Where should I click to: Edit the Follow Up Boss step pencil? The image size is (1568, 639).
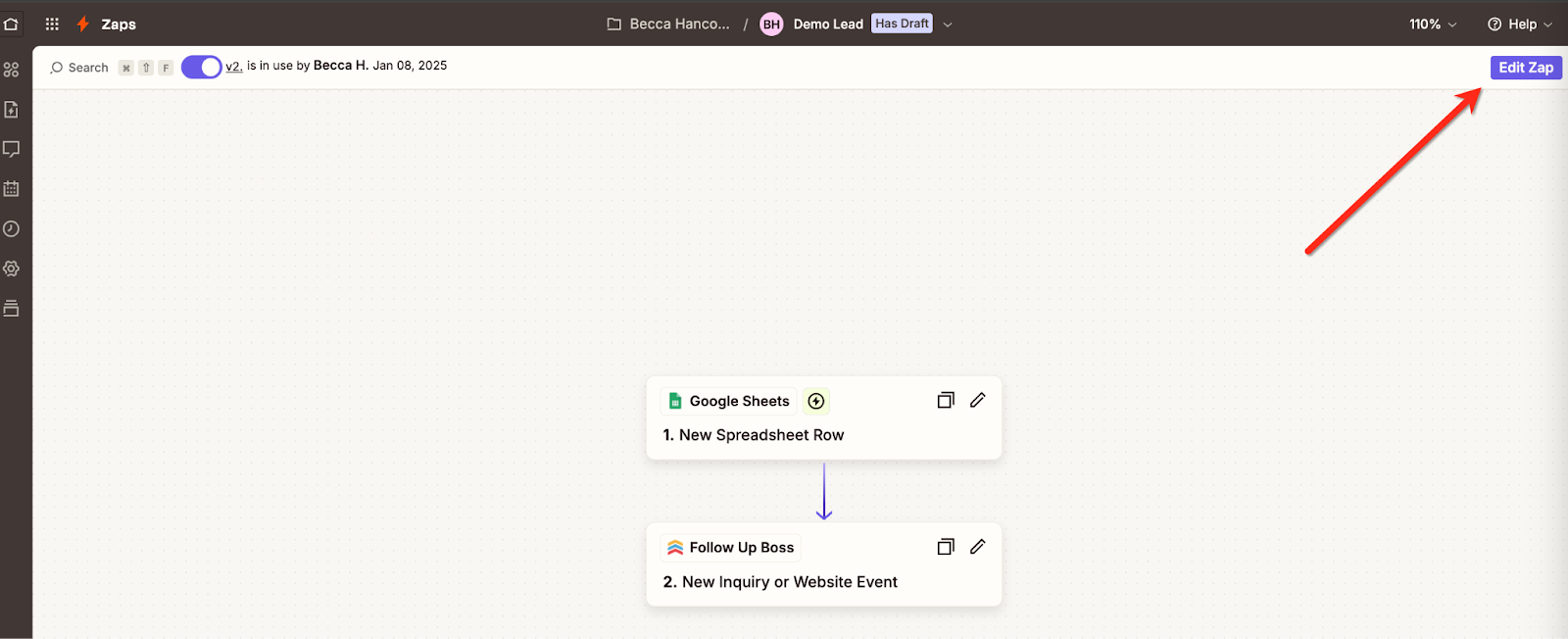tap(977, 547)
